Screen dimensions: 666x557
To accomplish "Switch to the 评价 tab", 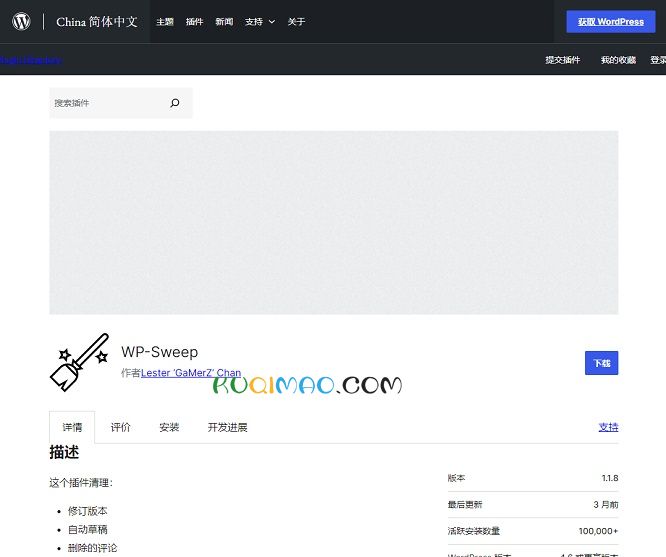I will (x=121, y=427).
